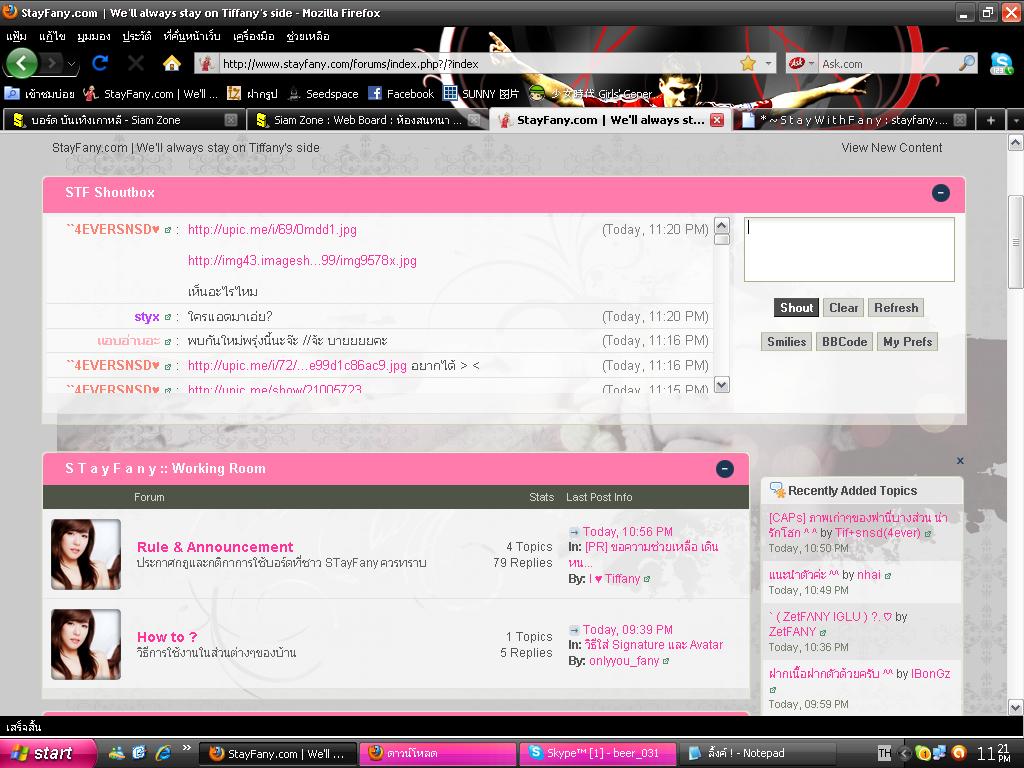Viewport: 1024px width, 768px height.
Task: Open the ช่วยเหลือ (Help) menu
Action: pos(308,36)
